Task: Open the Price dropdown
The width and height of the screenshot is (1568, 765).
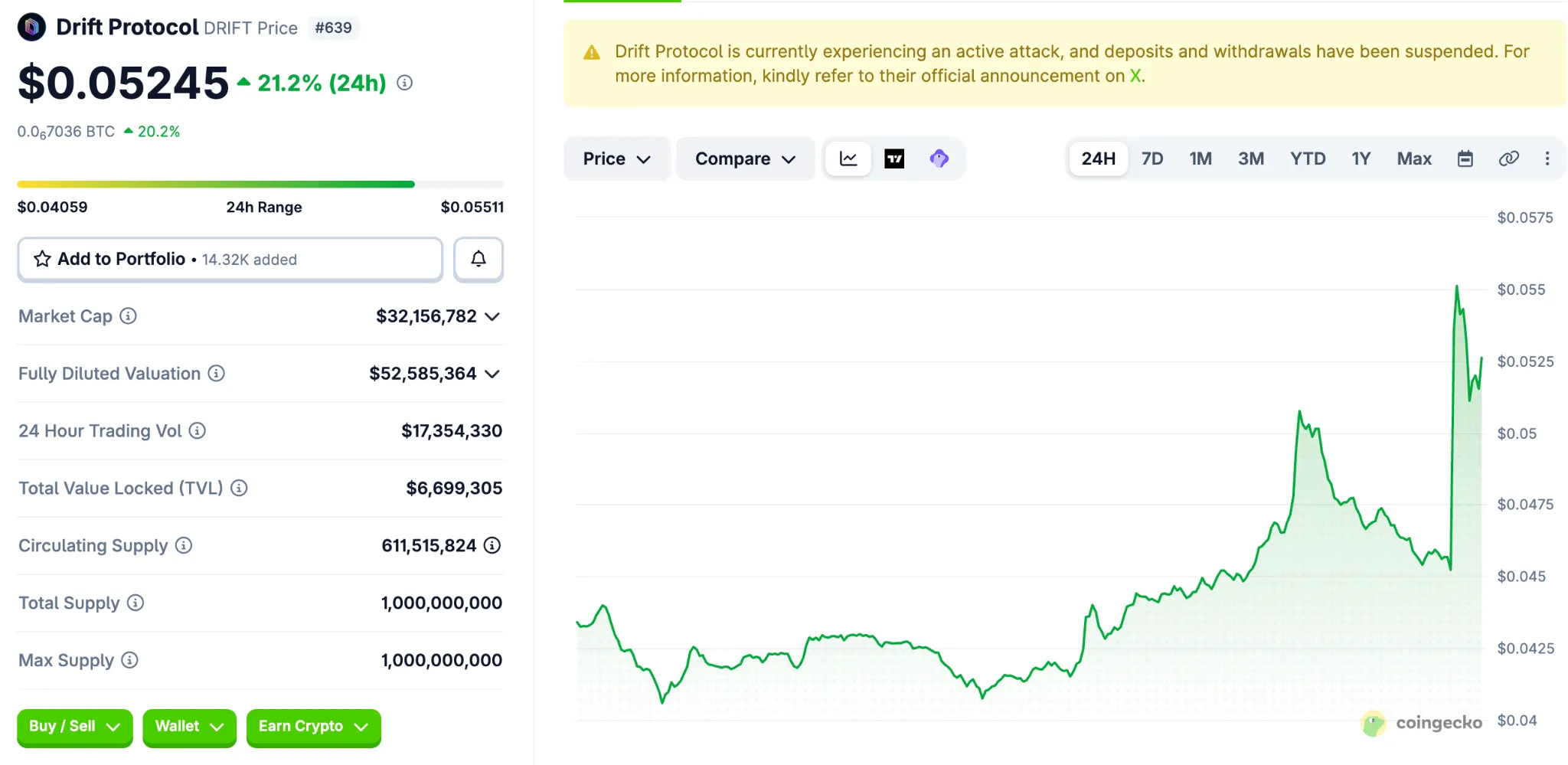Action: click(616, 159)
